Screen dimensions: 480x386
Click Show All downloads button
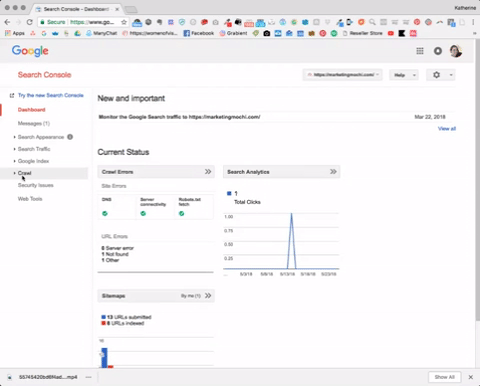[444, 377]
